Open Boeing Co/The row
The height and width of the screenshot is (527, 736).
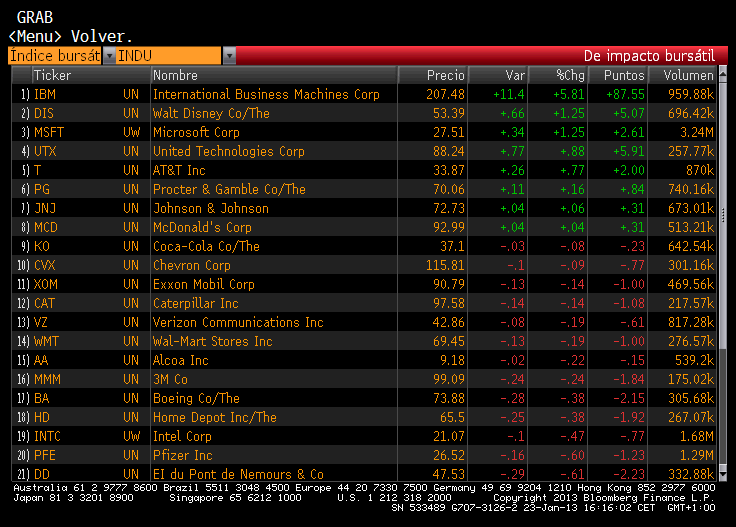pyautogui.click(x=364, y=398)
